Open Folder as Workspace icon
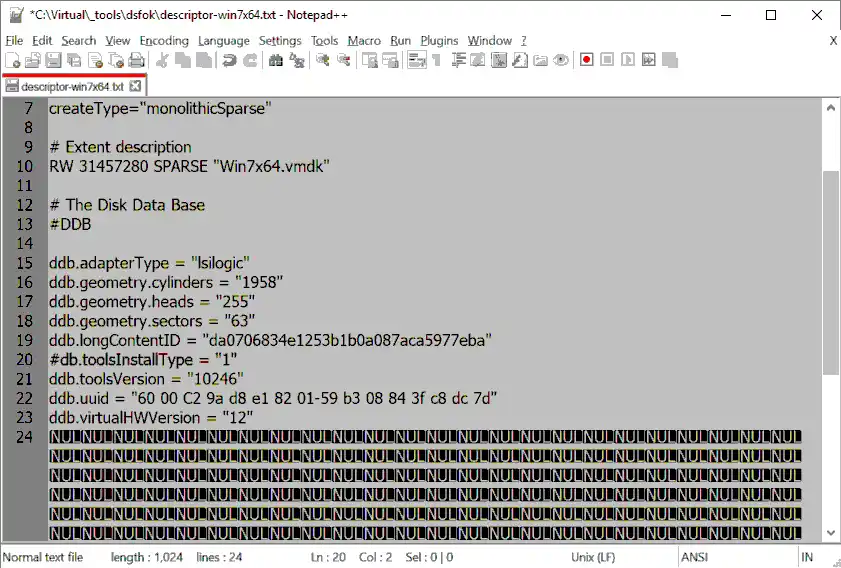The height and width of the screenshot is (568, 841). pos(540,60)
